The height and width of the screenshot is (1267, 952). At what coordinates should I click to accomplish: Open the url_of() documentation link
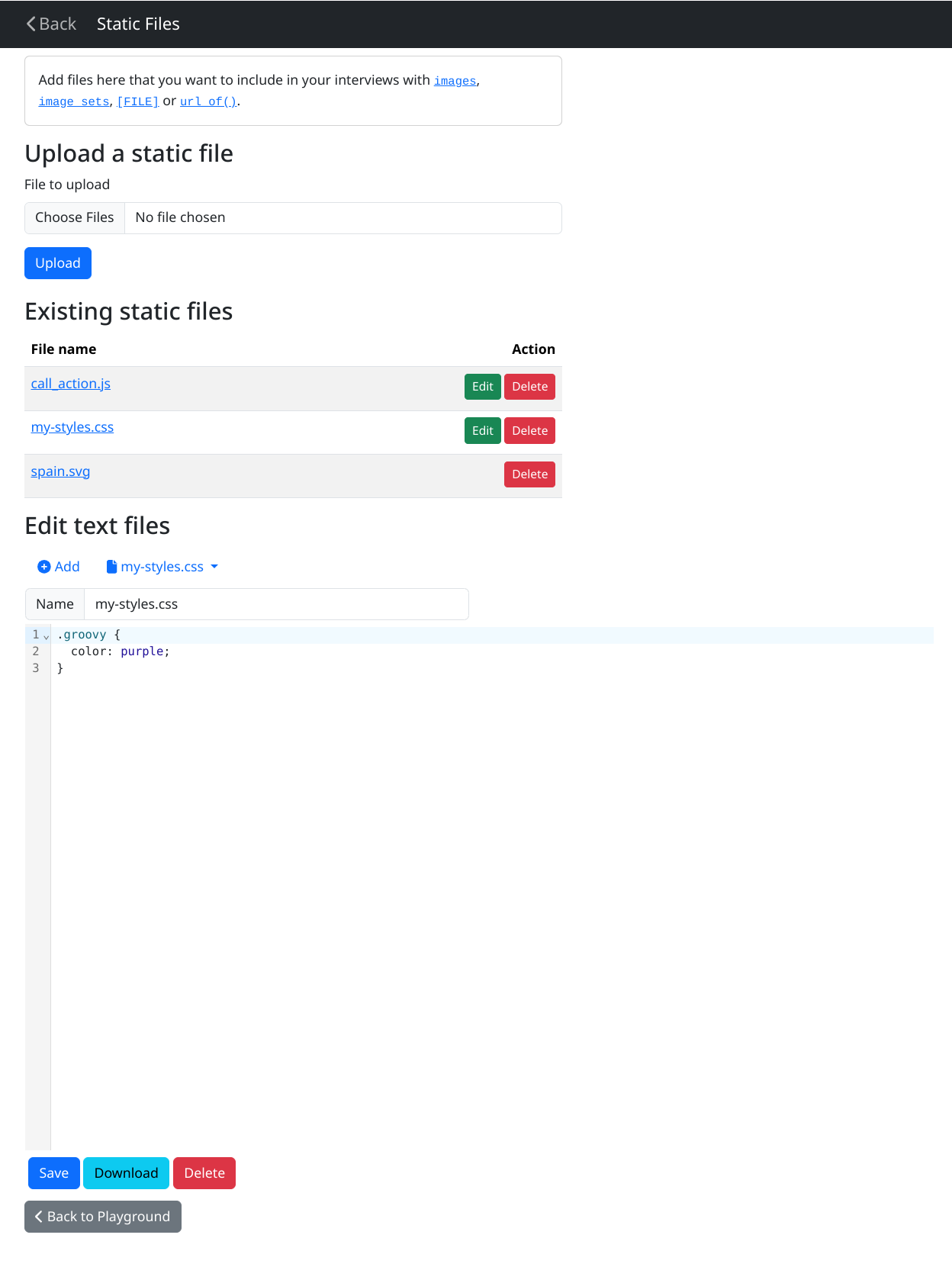coord(208,101)
